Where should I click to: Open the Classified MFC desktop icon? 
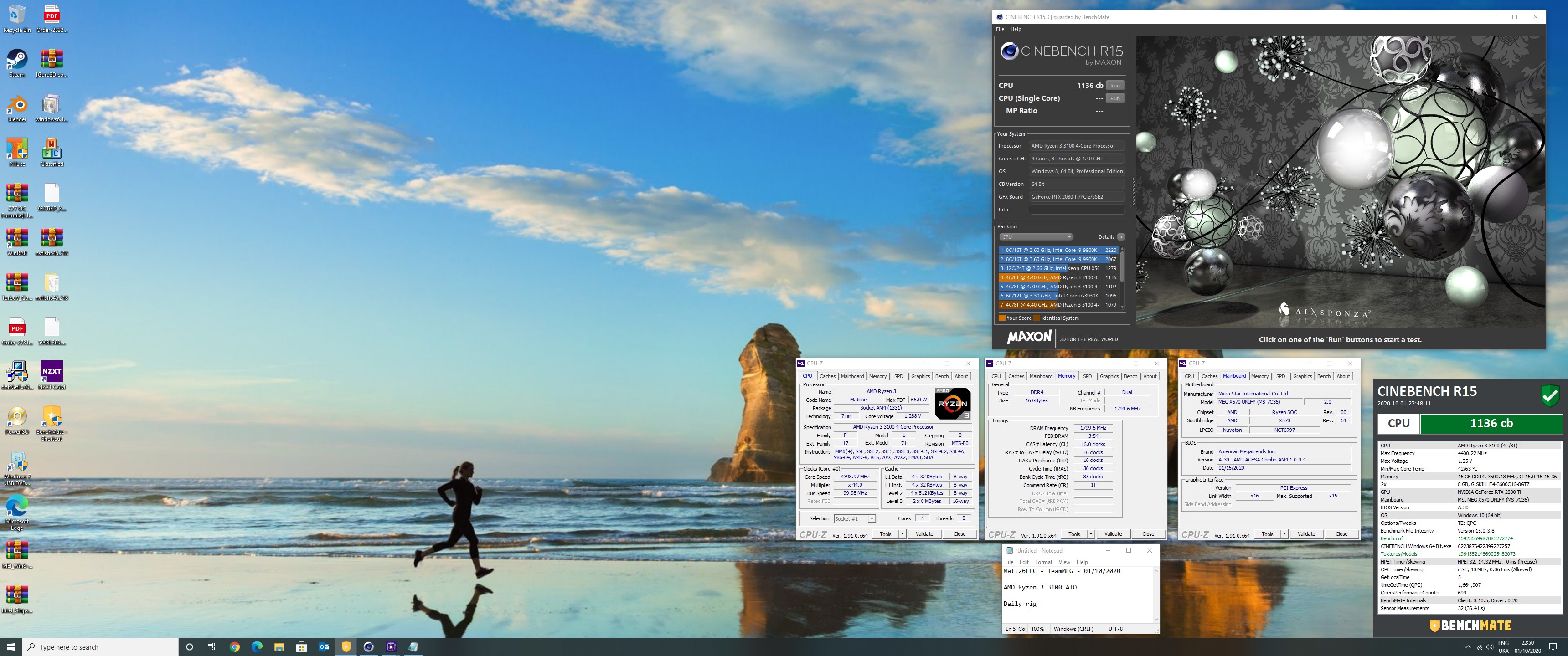tap(52, 152)
